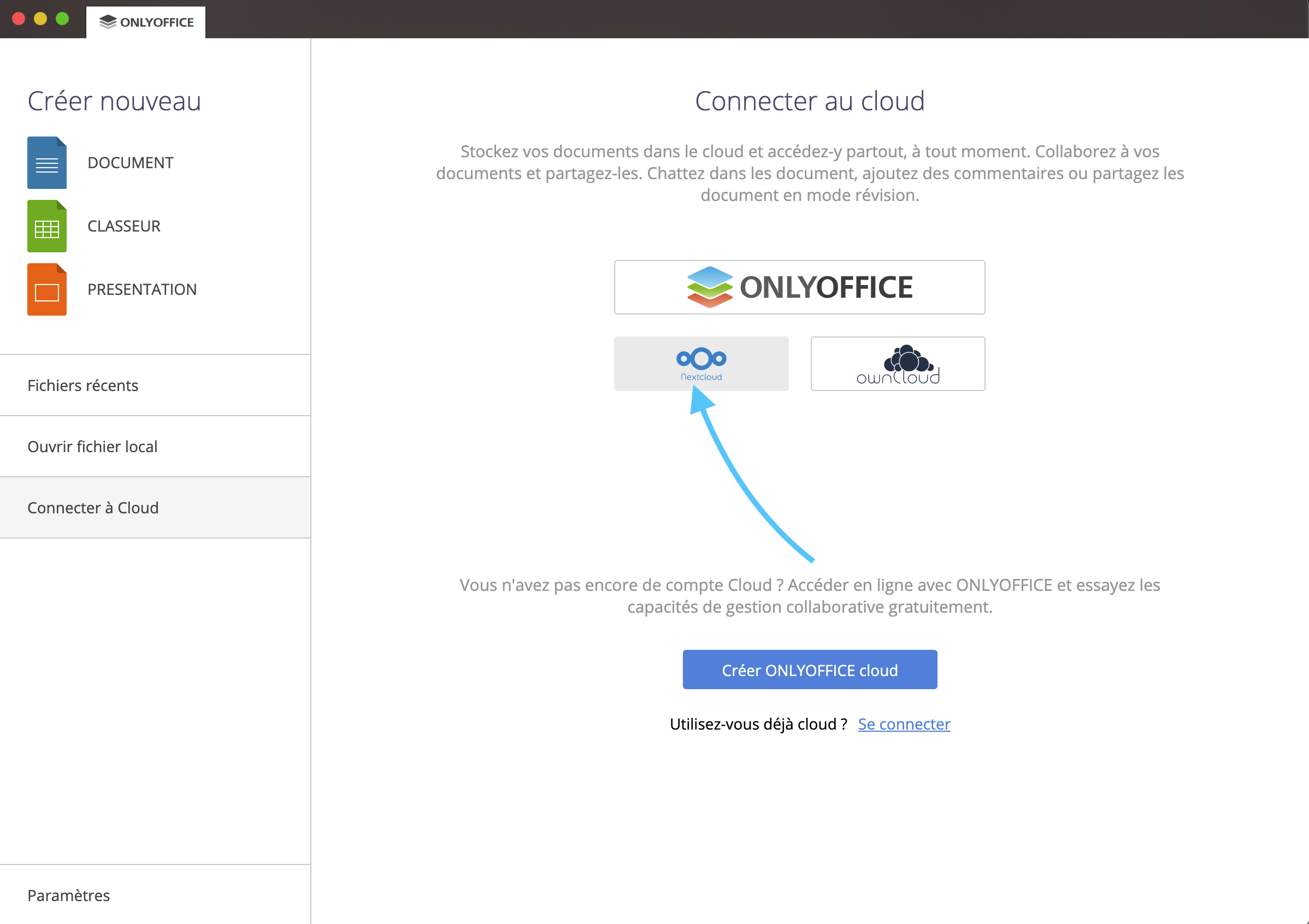Choose Nextcloud as cloud provider

point(701,364)
